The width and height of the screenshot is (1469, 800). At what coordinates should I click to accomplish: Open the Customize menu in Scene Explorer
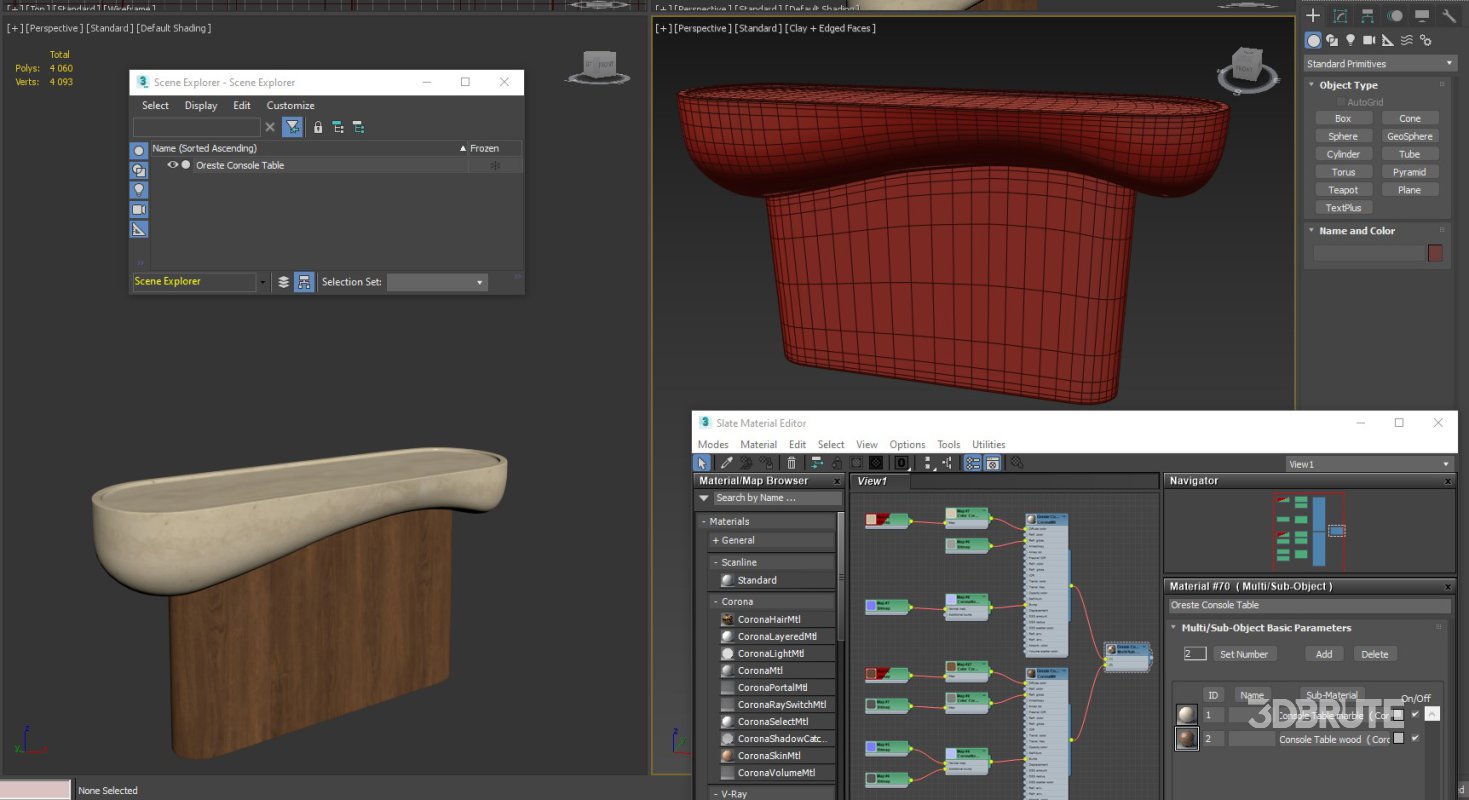pyautogui.click(x=290, y=106)
